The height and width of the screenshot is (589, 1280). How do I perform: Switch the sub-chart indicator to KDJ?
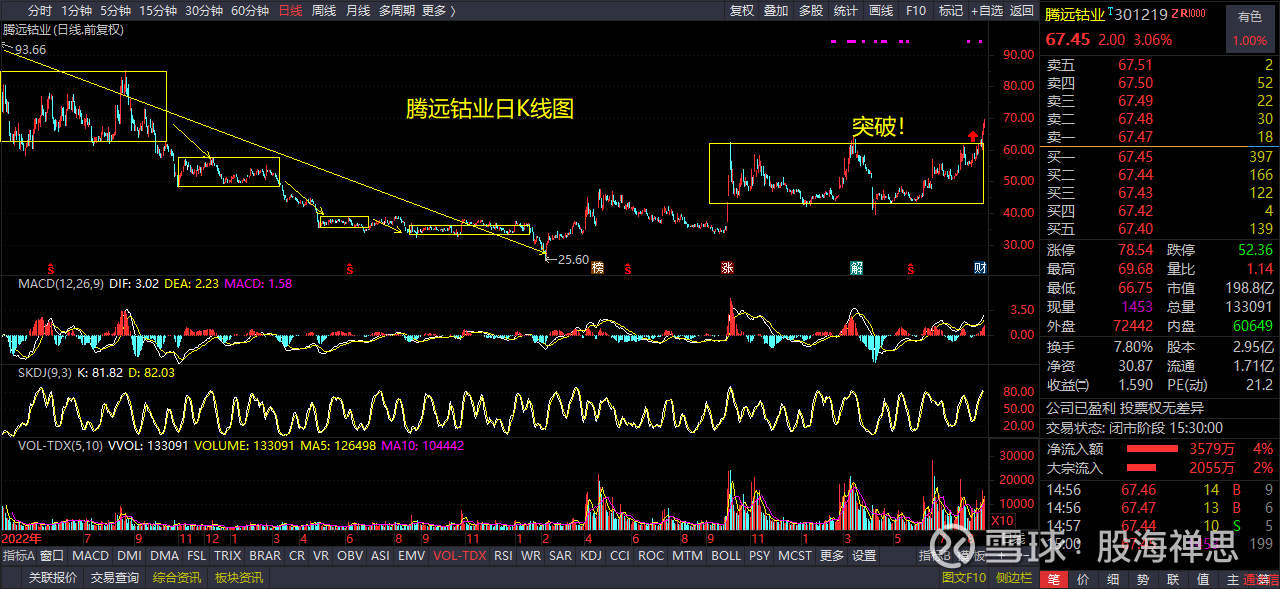click(x=591, y=556)
